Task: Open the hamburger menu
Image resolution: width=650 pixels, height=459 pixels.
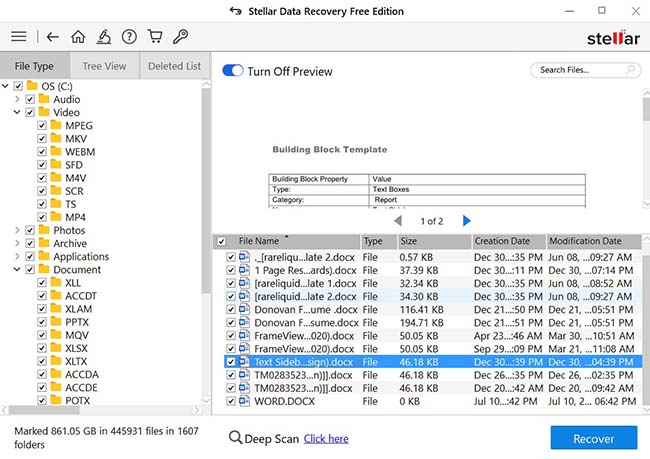Action: [19, 36]
